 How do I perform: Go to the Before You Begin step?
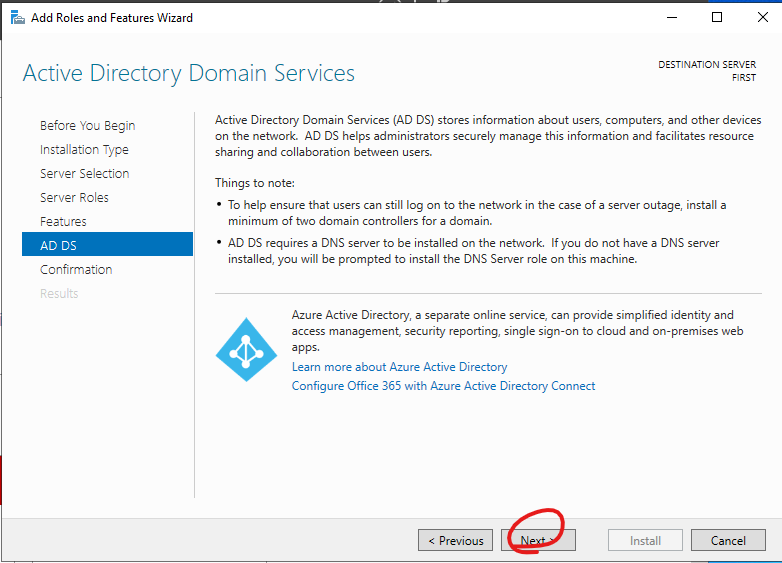(x=87, y=126)
